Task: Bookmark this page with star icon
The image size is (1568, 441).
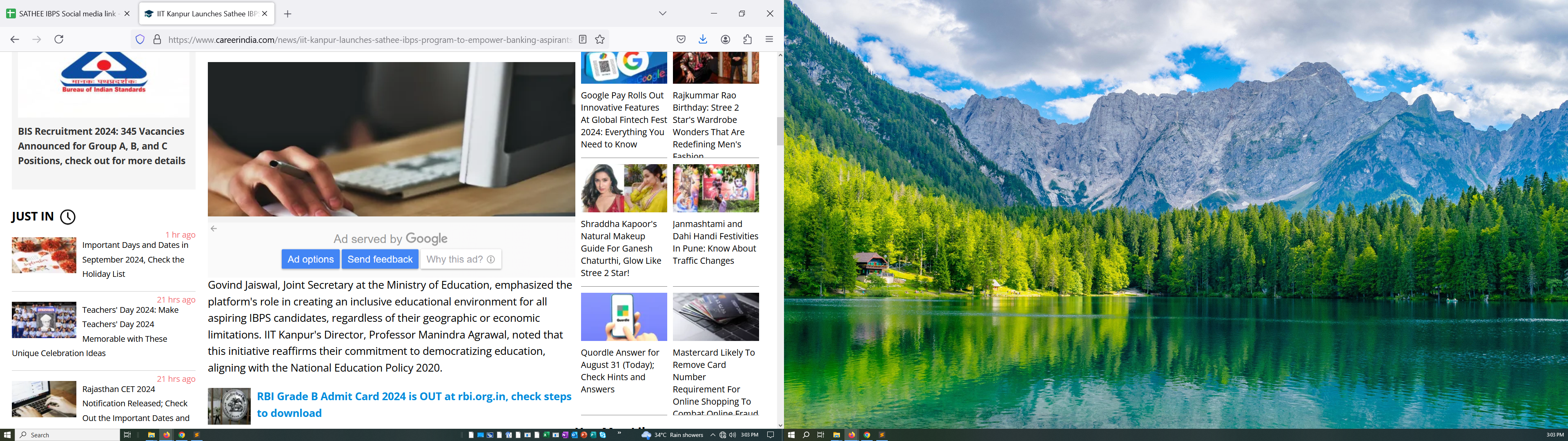Action: tap(599, 40)
